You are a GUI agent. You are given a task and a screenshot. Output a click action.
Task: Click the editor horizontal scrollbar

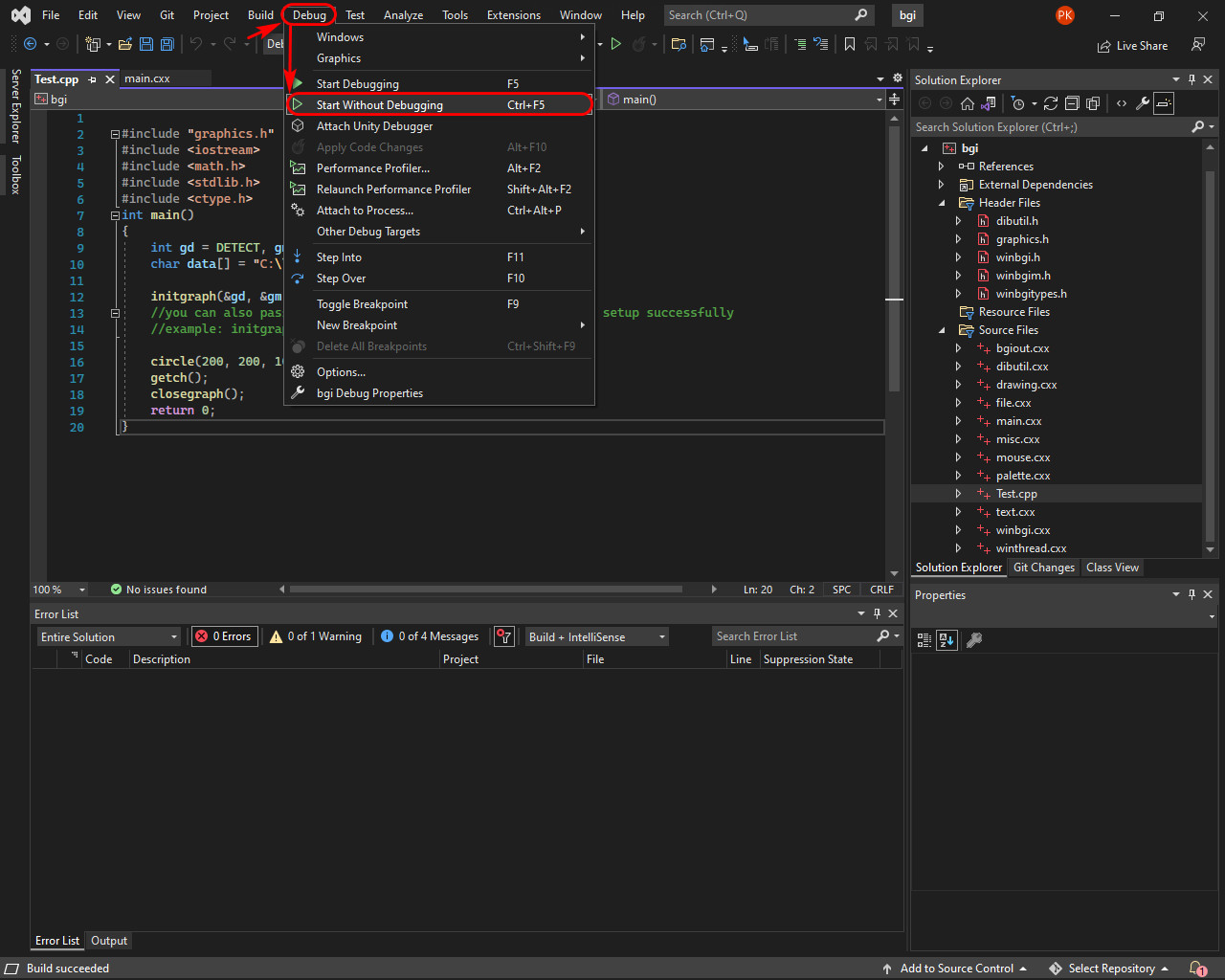click(x=486, y=590)
